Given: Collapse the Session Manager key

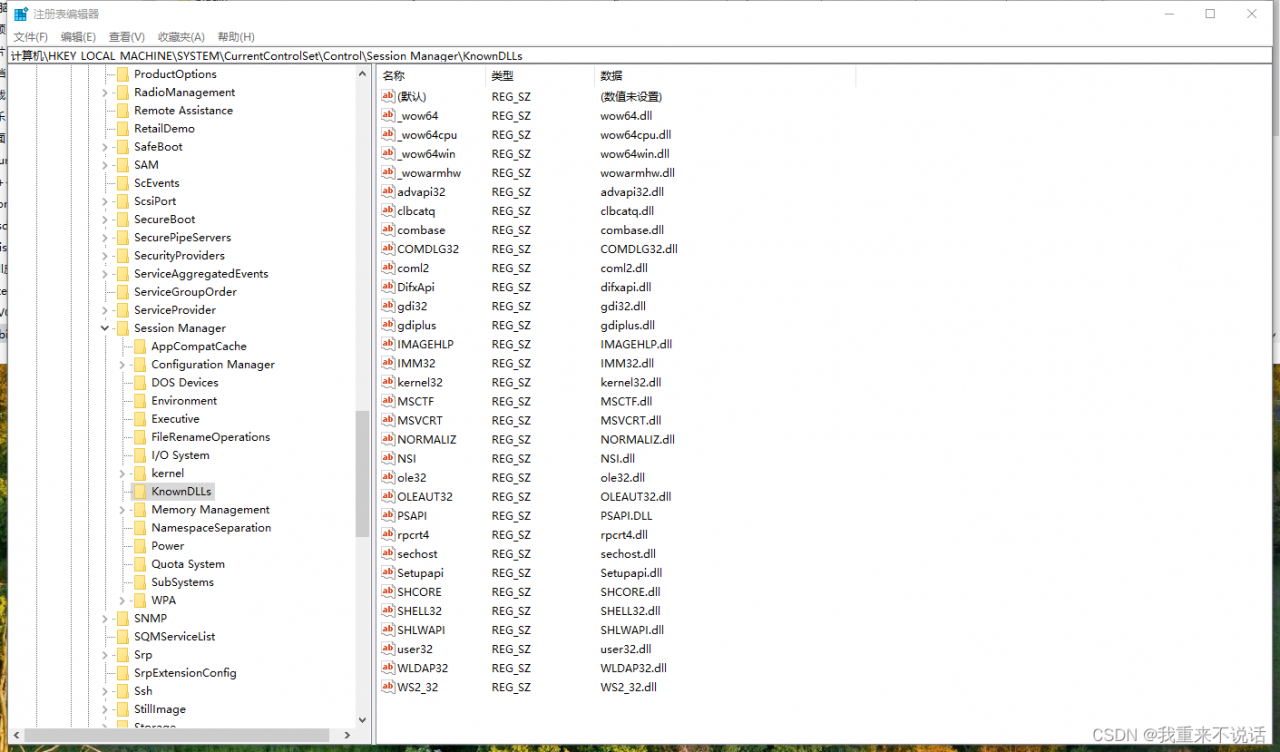Looking at the screenshot, I should pyautogui.click(x=105, y=328).
